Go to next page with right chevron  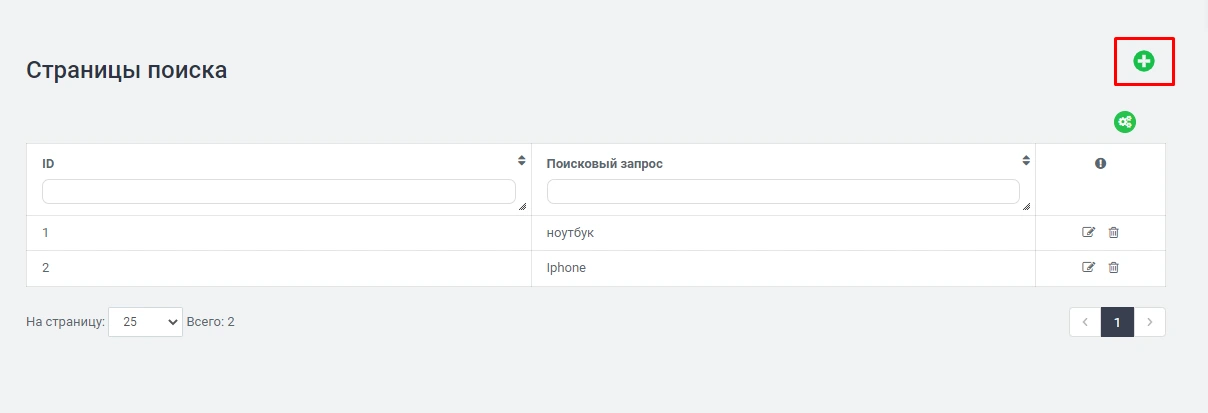pos(1150,322)
